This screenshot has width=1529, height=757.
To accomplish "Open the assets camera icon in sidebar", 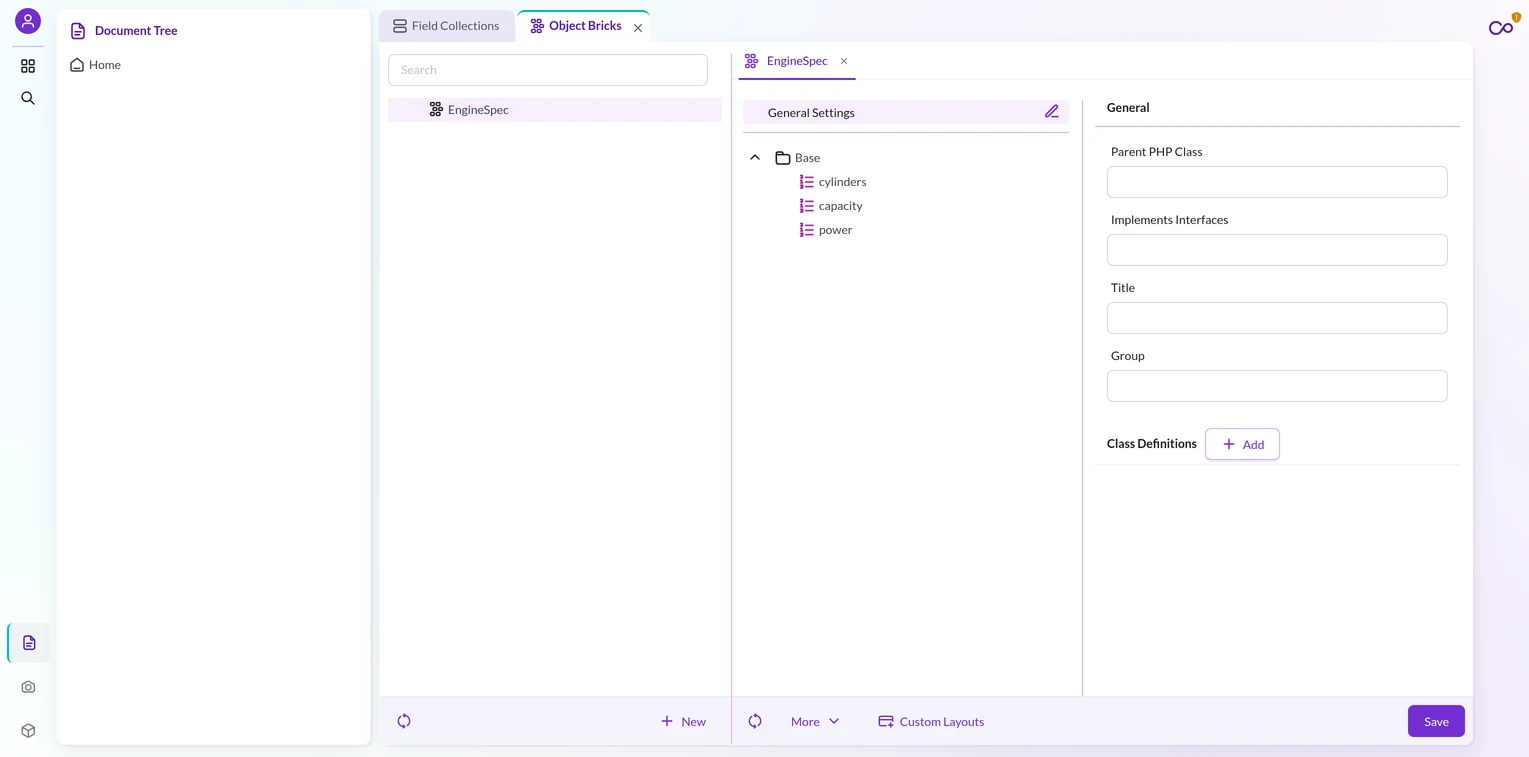I will (x=28, y=687).
